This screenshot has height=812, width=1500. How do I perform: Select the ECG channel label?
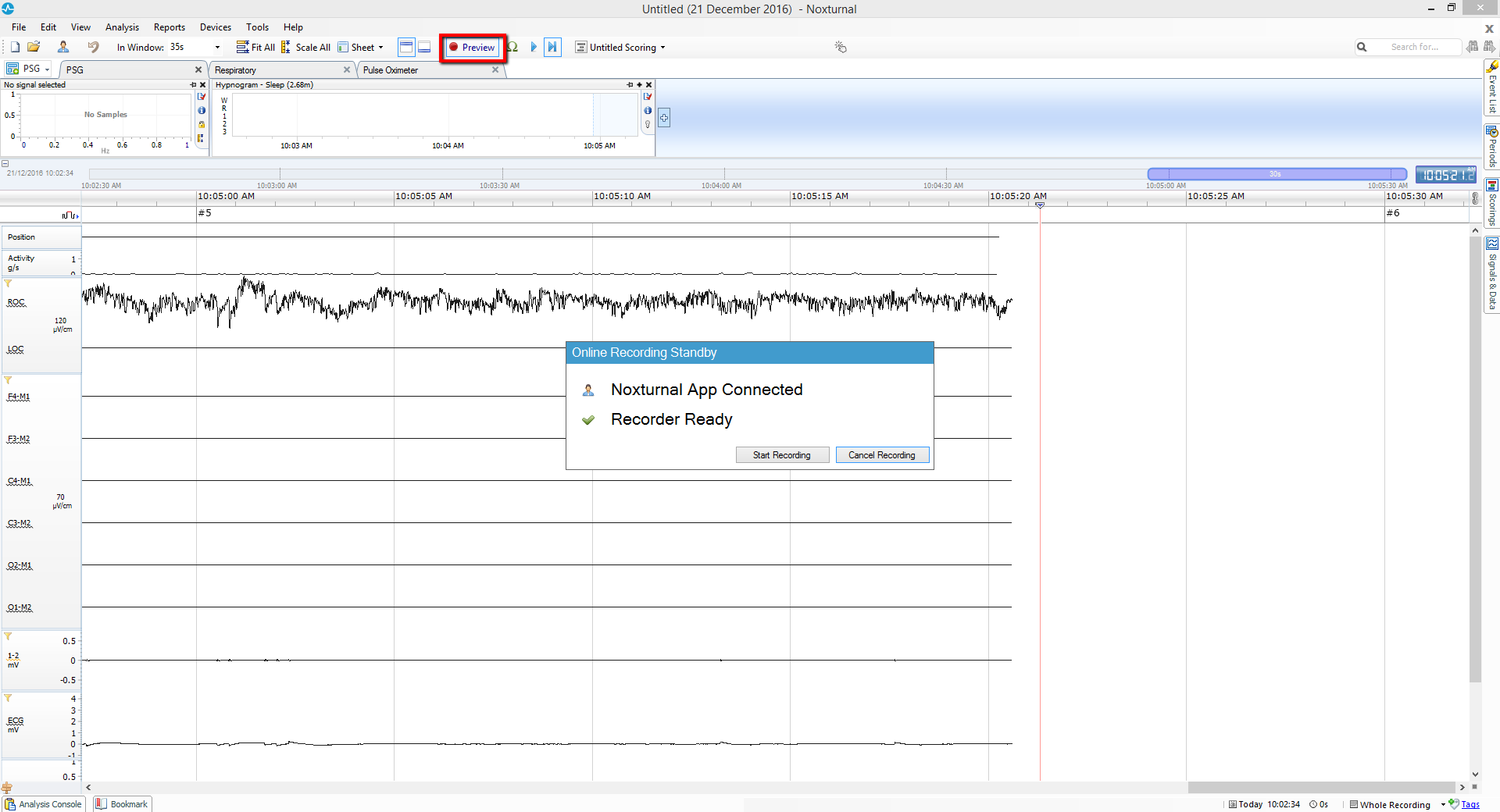[16, 721]
